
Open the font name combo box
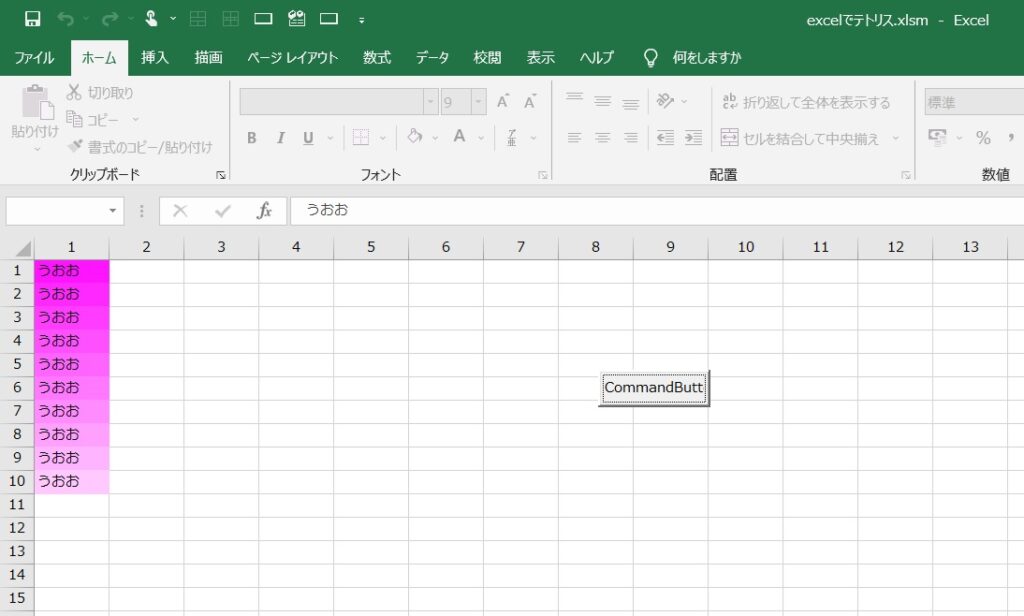coord(338,102)
